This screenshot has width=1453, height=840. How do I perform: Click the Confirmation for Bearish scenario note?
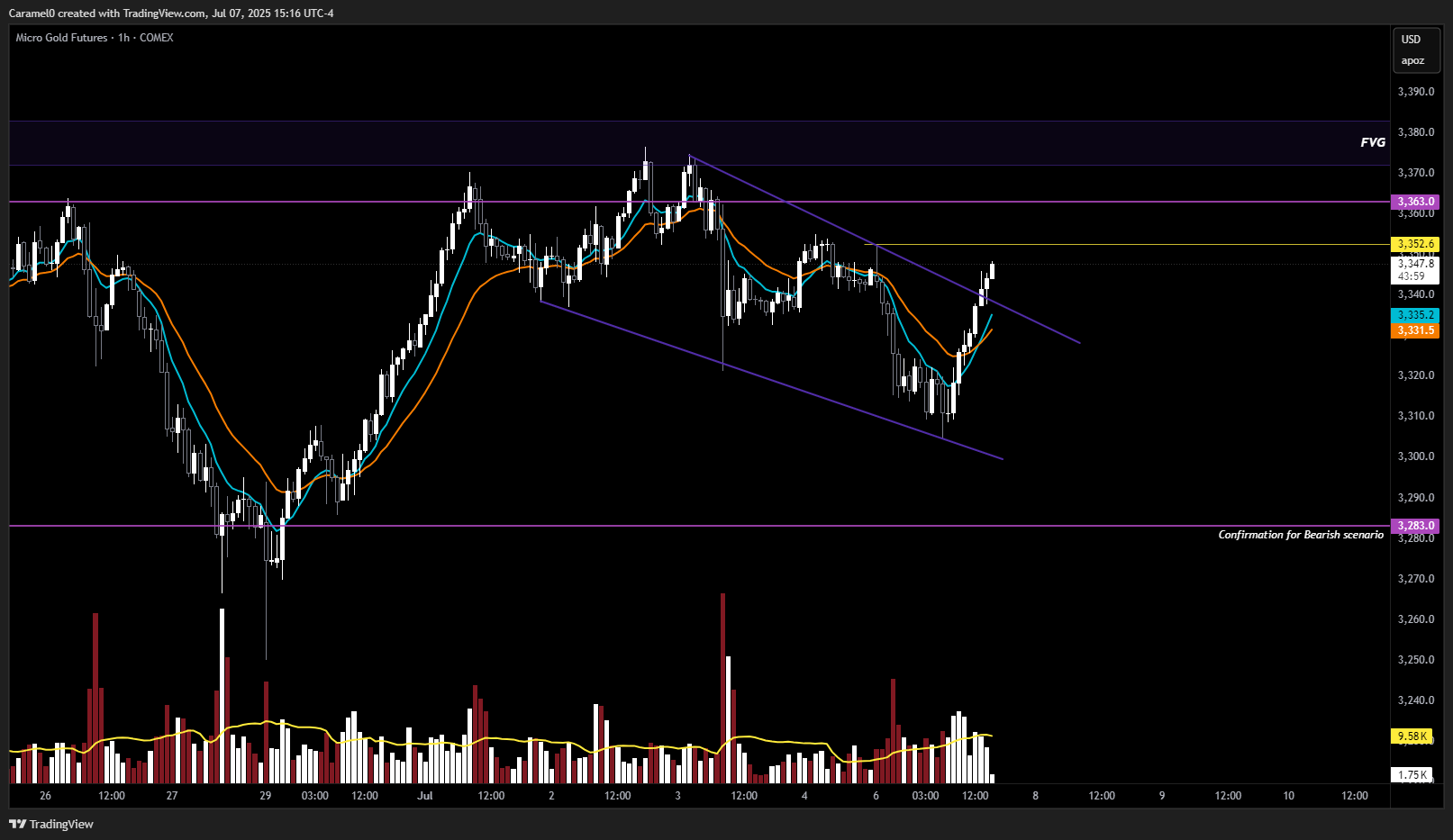click(1301, 535)
